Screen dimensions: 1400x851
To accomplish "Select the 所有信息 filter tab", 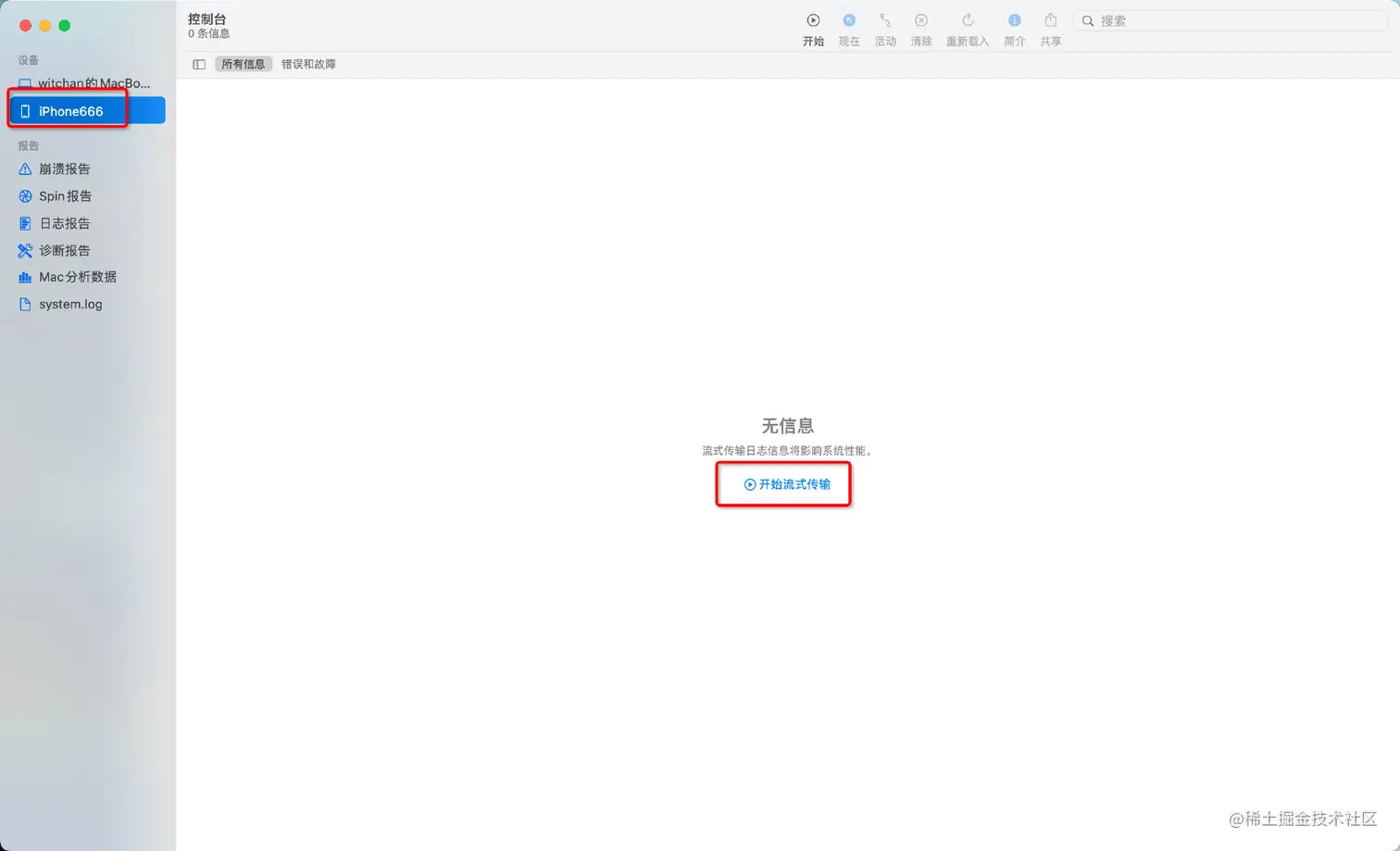I will click(244, 64).
